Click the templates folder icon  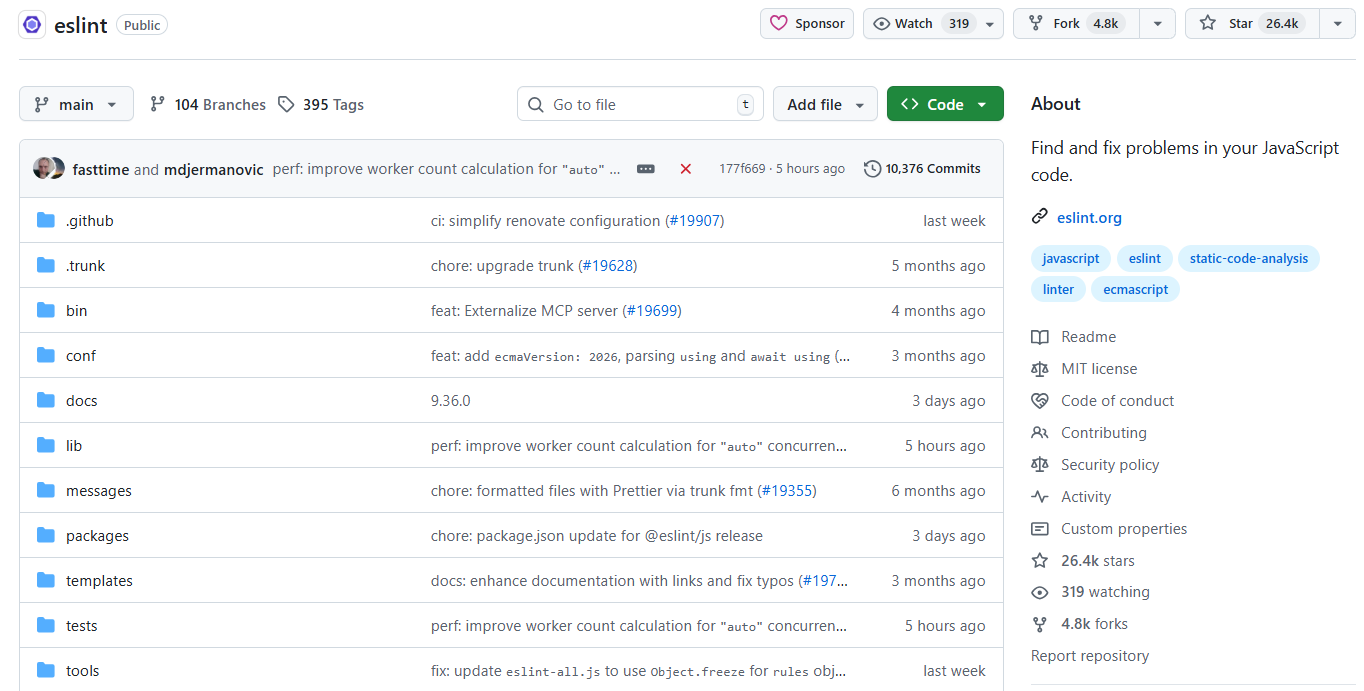click(45, 580)
